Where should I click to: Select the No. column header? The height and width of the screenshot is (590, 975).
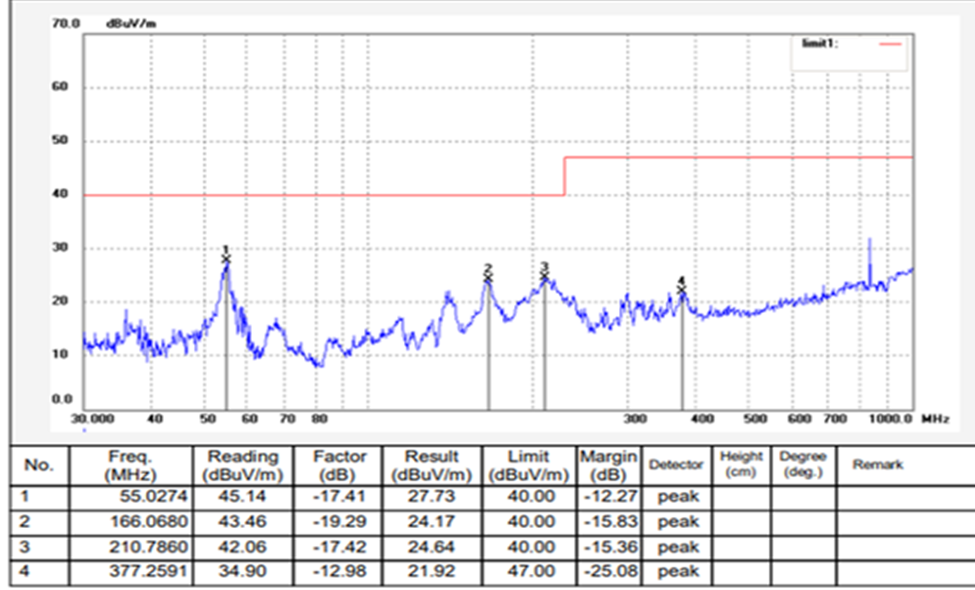[x=39, y=465]
